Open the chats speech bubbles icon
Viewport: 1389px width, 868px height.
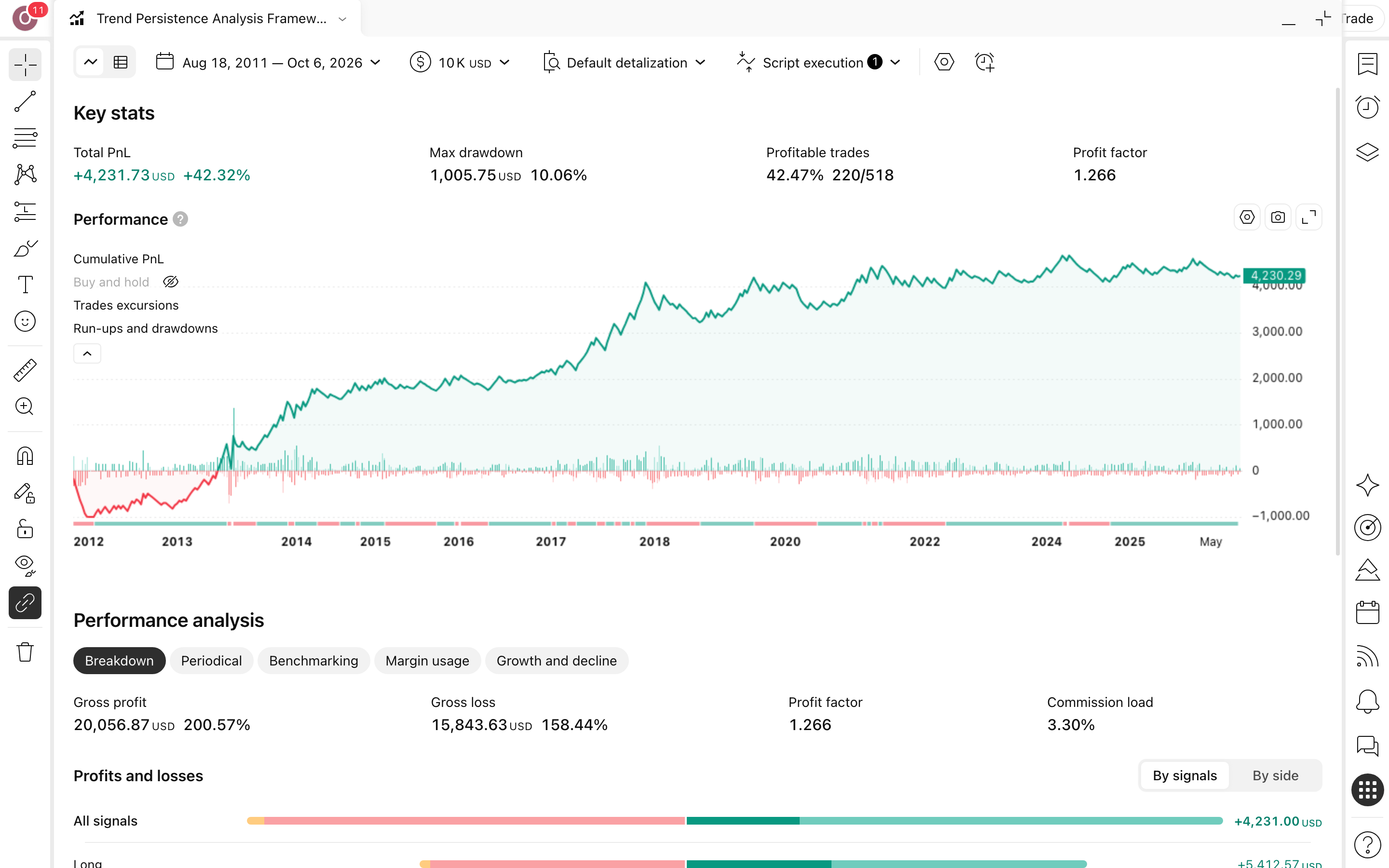pos(1367,746)
